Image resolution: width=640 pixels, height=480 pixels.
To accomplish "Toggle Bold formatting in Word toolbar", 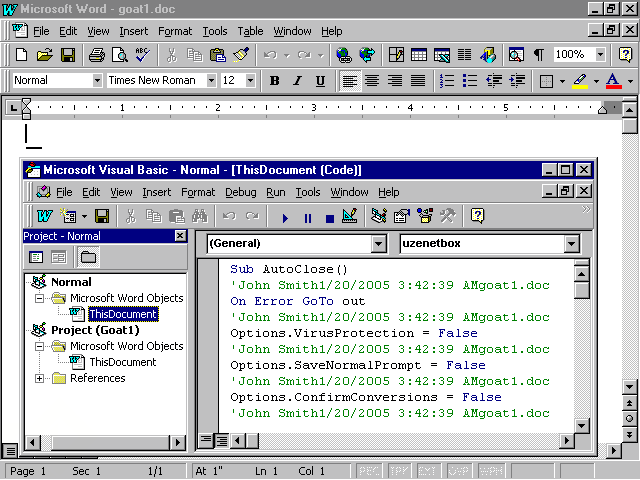I will [273, 81].
